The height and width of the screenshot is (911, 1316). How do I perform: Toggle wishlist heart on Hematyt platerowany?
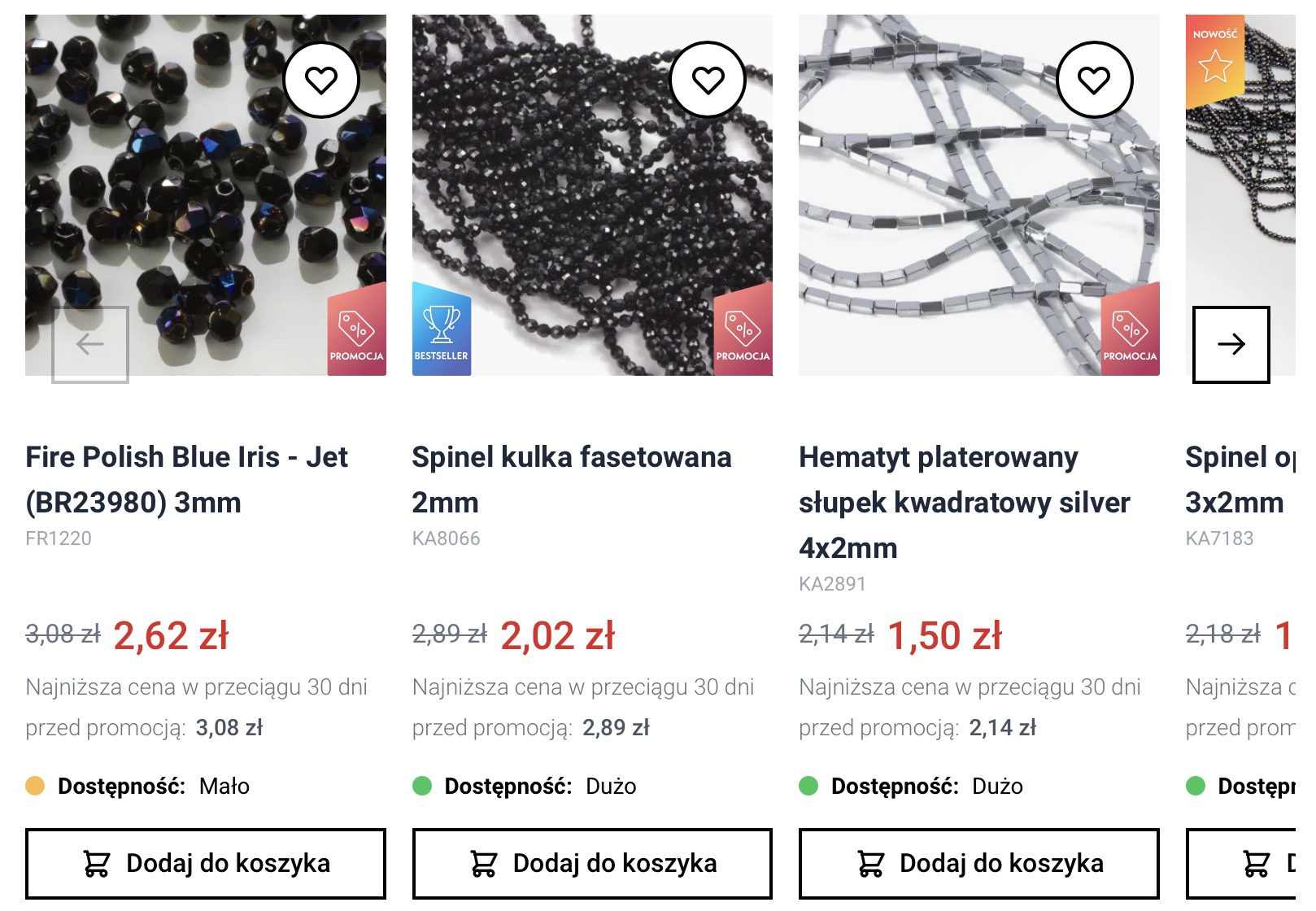click(1094, 80)
